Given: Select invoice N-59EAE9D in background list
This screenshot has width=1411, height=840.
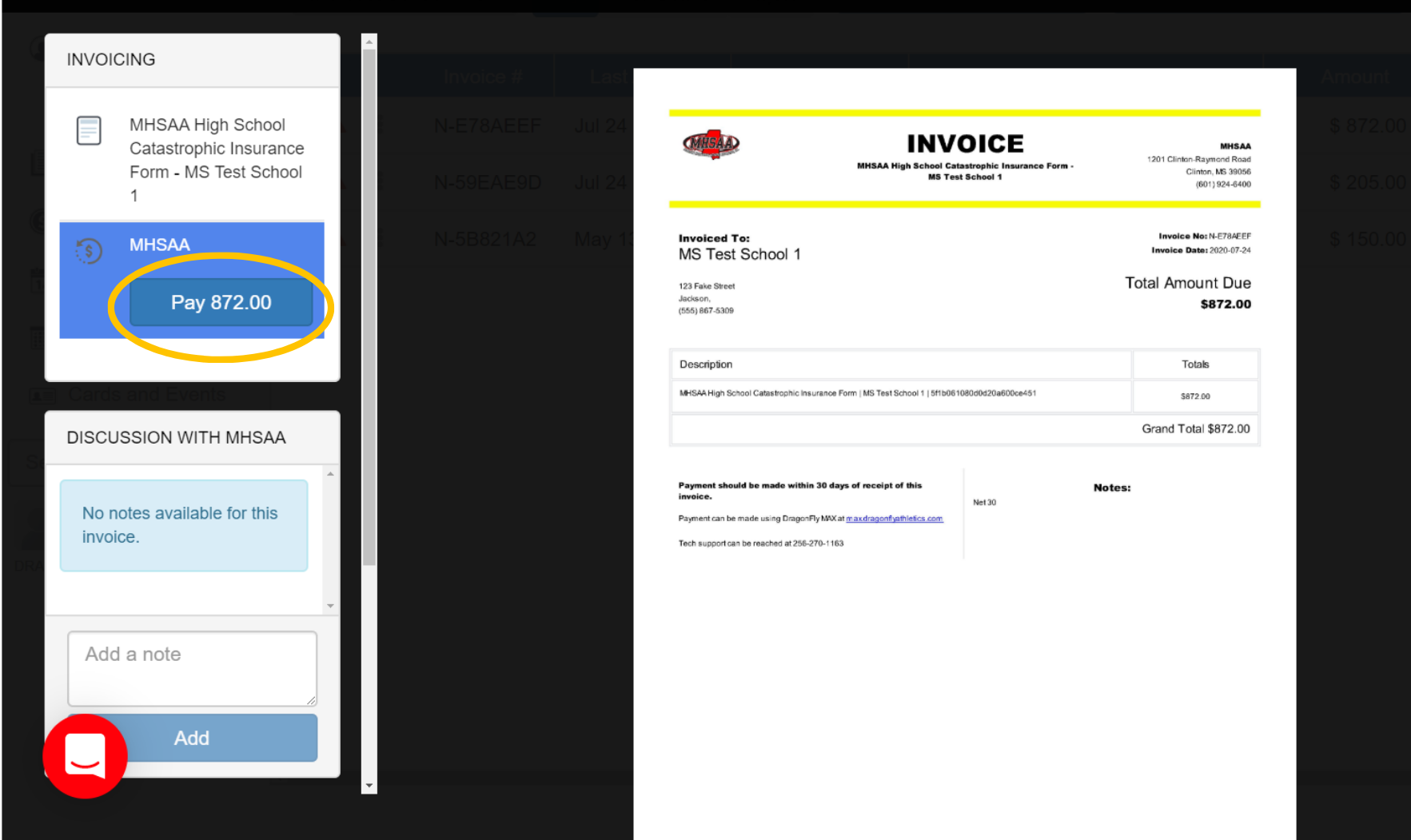Looking at the screenshot, I should point(488,183).
